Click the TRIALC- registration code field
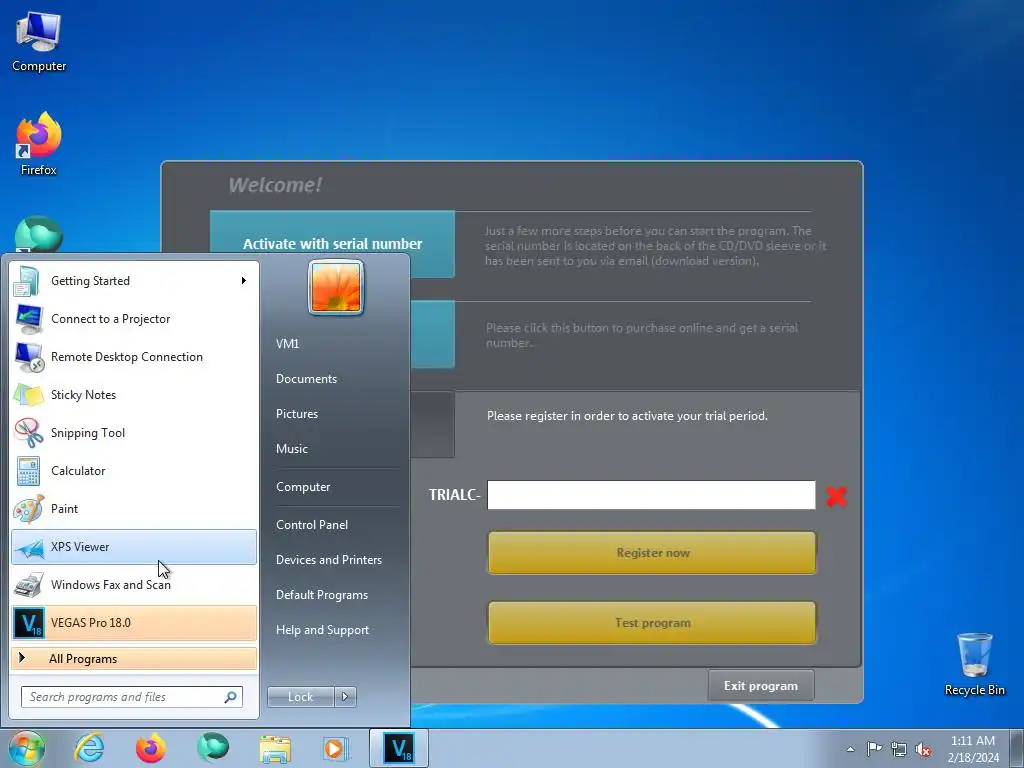The image size is (1024, 768). click(x=651, y=495)
